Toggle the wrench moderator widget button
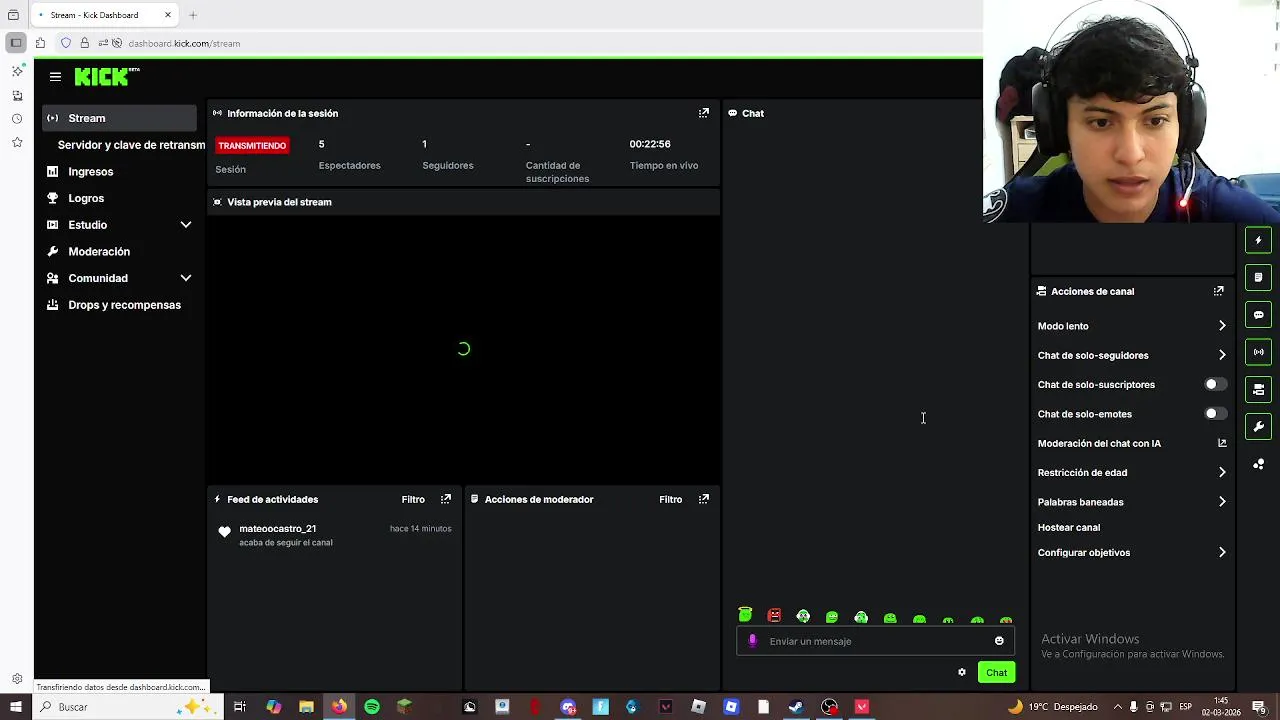Image resolution: width=1280 pixels, height=720 pixels. 1258,427
